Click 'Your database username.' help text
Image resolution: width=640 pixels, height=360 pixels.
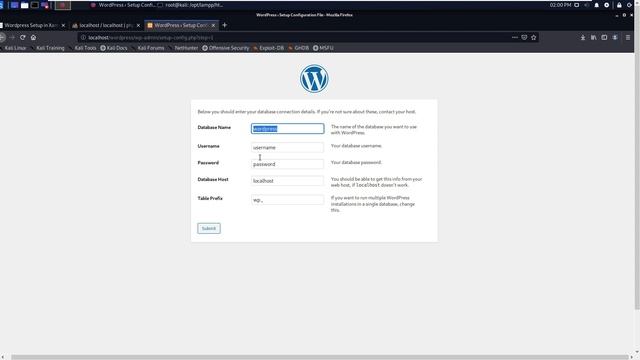pos(356,146)
